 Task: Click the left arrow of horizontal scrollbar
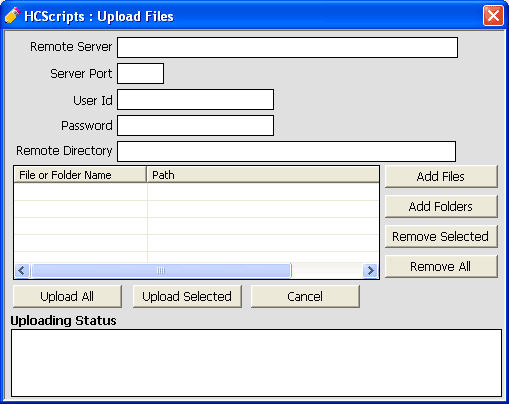coord(22,270)
